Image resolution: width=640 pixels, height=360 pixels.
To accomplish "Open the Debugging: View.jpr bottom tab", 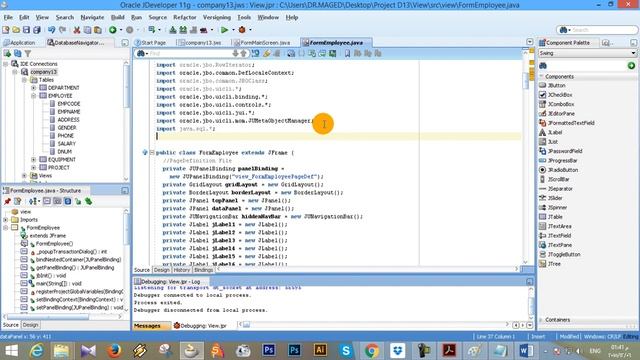I will click(200, 326).
